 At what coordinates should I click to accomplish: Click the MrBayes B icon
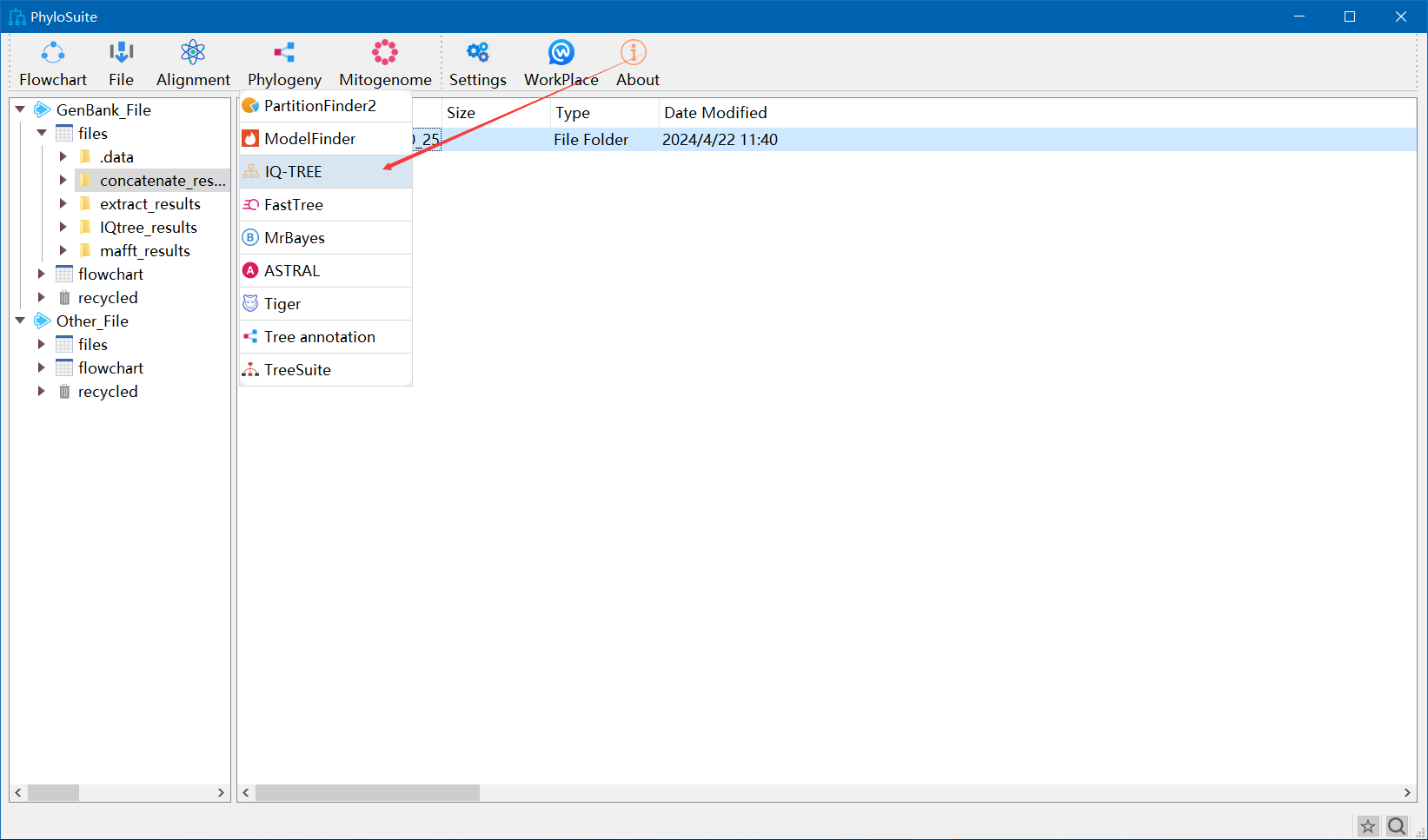tap(250, 238)
